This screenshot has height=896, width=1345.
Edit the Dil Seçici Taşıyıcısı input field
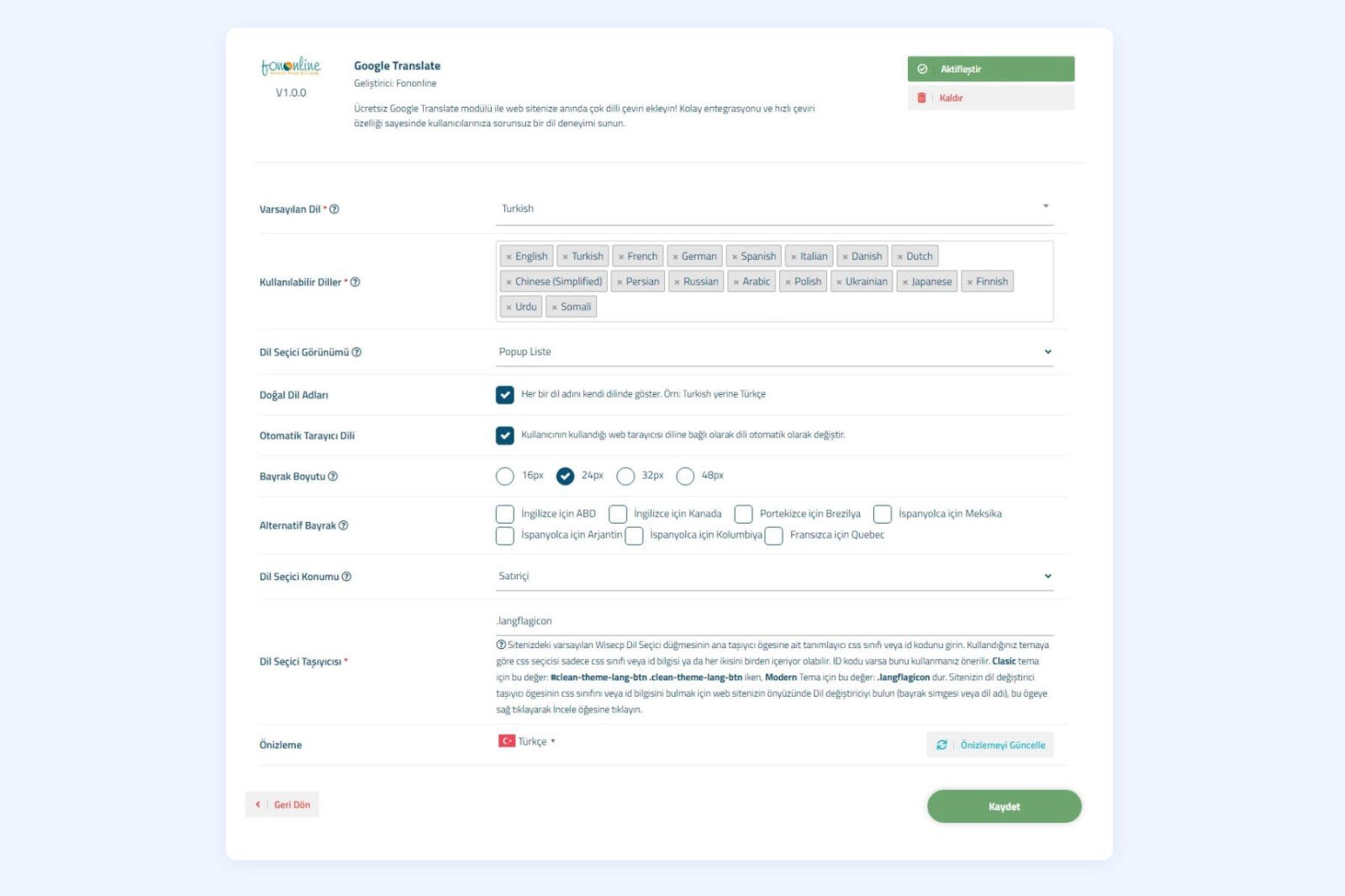774,621
